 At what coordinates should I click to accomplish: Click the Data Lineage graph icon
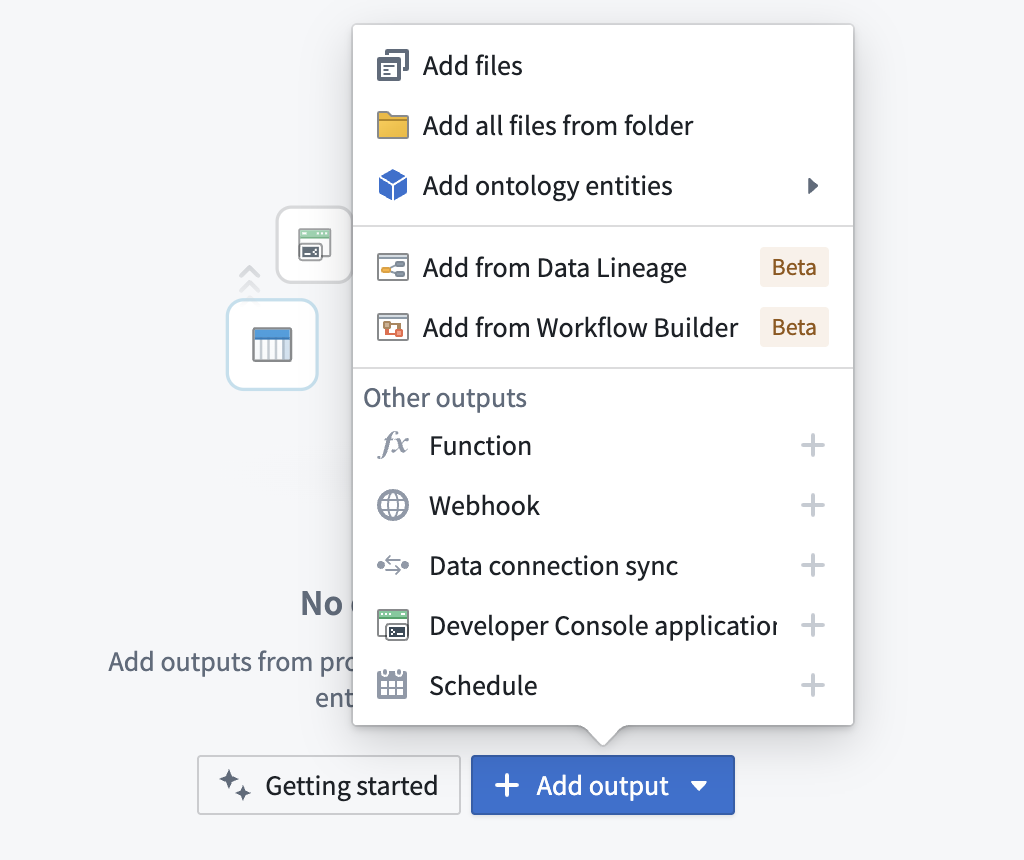pos(393,268)
